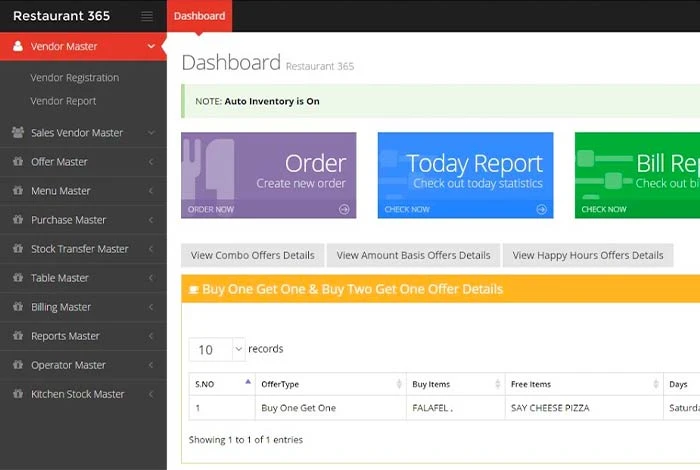
Task: Click the green Bill Report tile
Action: [637, 175]
